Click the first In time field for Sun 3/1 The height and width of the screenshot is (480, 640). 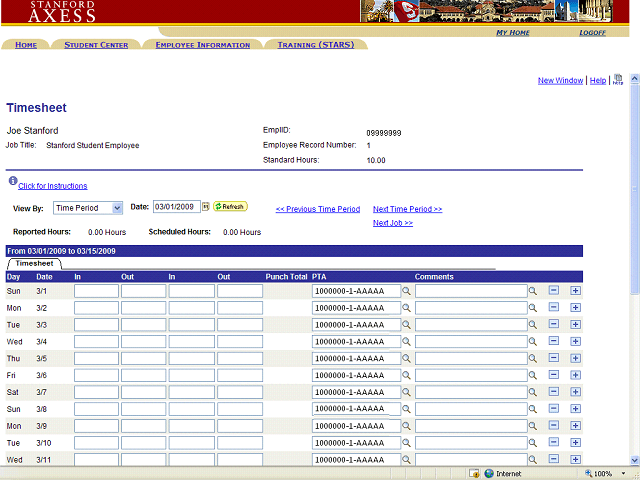click(96, 291)
